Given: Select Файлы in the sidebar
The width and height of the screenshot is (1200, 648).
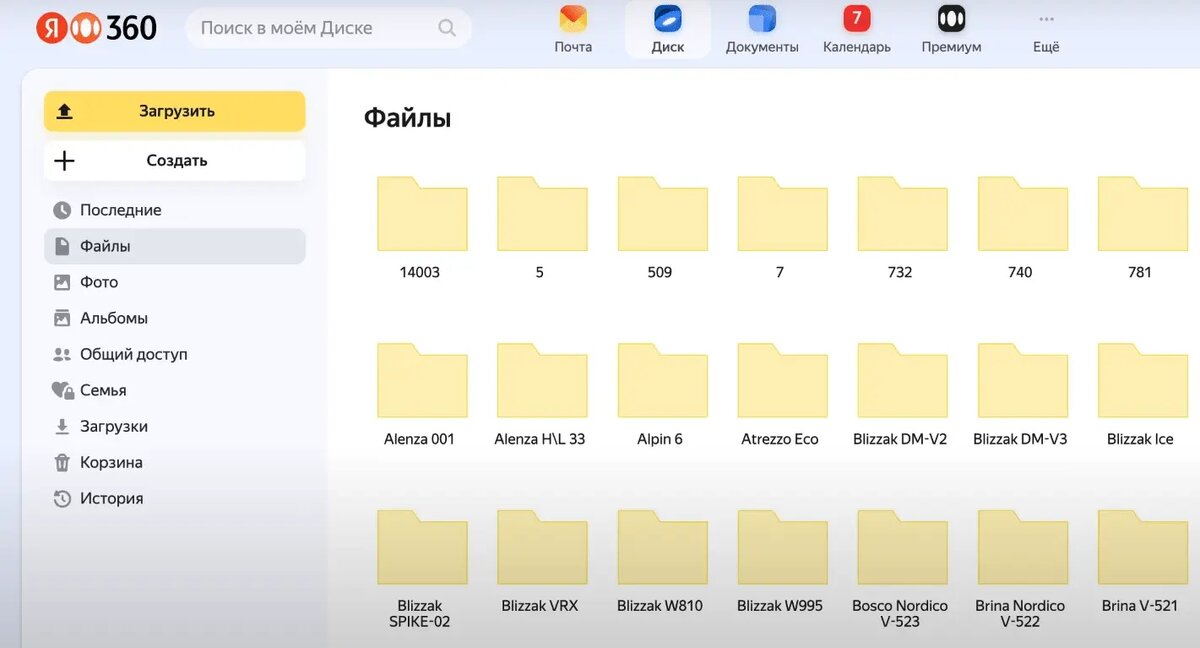Looking at the screenshot, I should point(174,246).
